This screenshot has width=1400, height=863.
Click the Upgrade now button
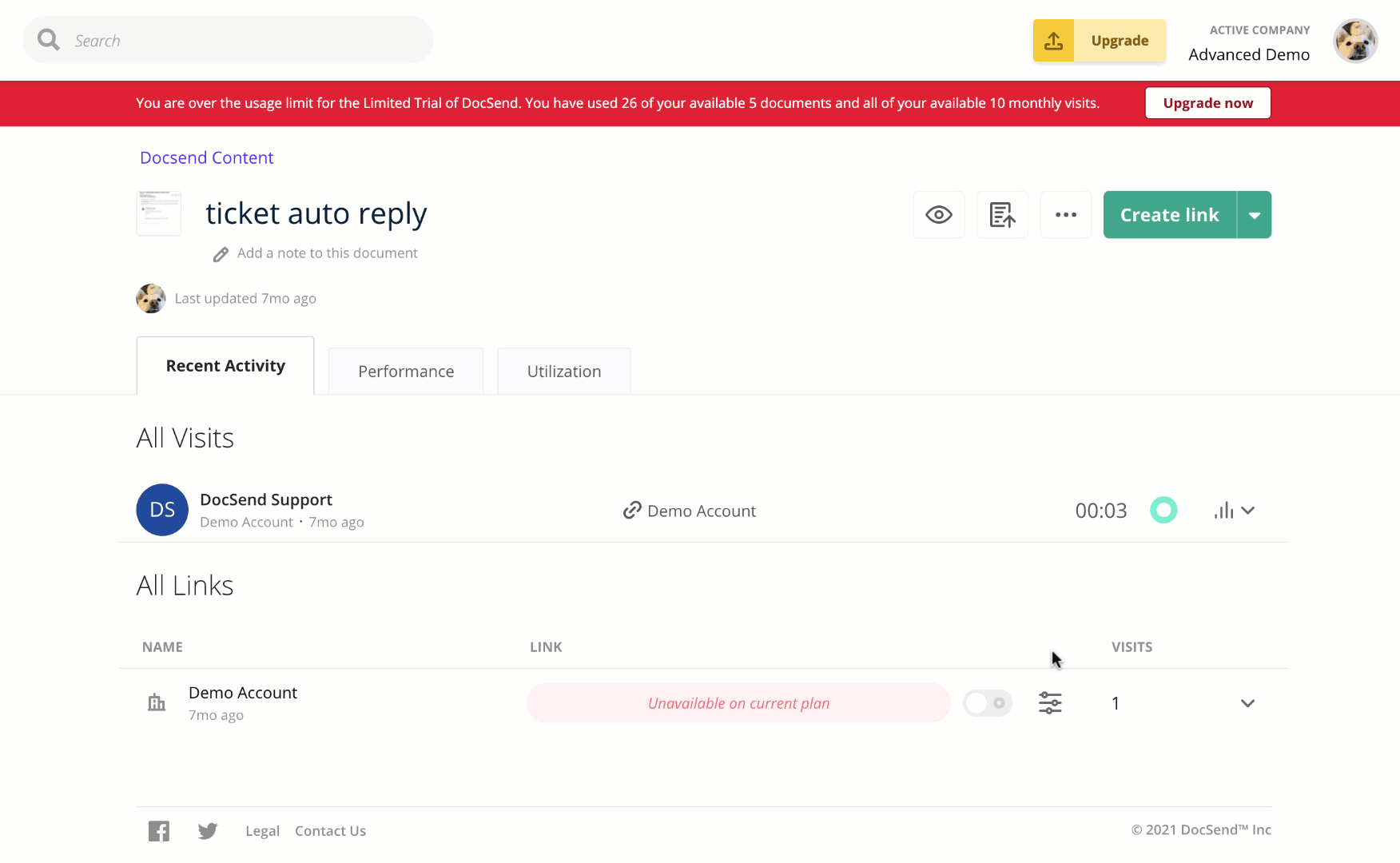click(1207, 103)
